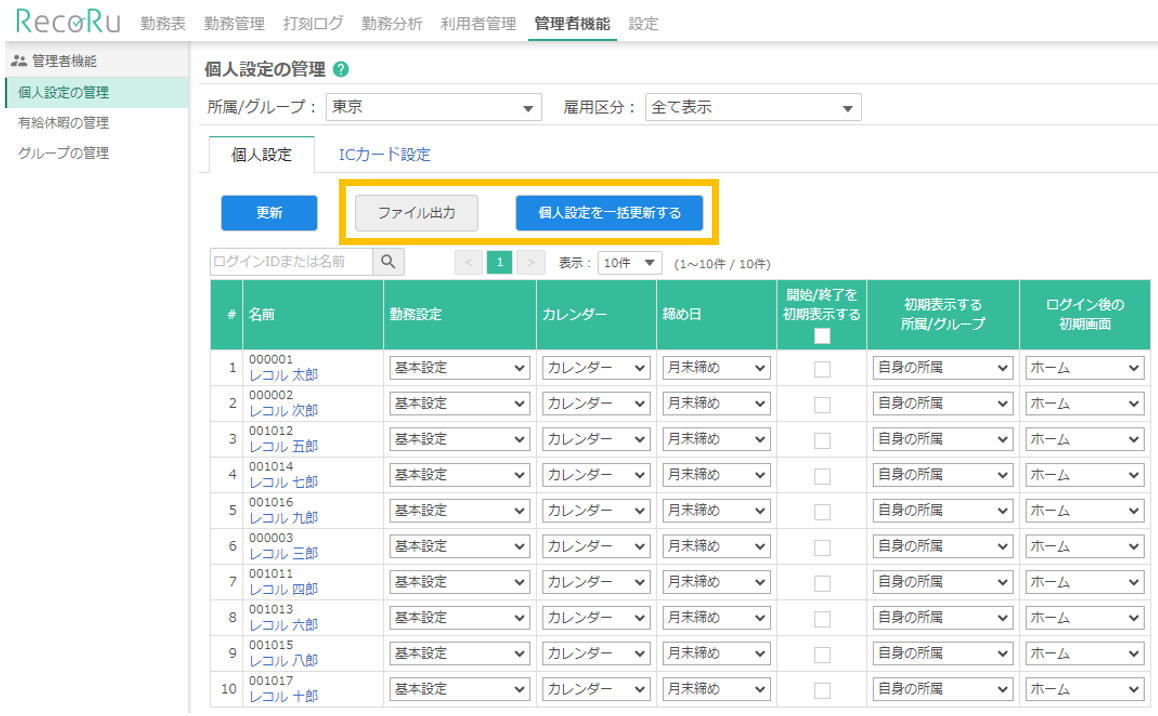1158x716 pixels.
Task: Open カレンダー dropdown for レコル 四郎
Action: pos(596,582)
